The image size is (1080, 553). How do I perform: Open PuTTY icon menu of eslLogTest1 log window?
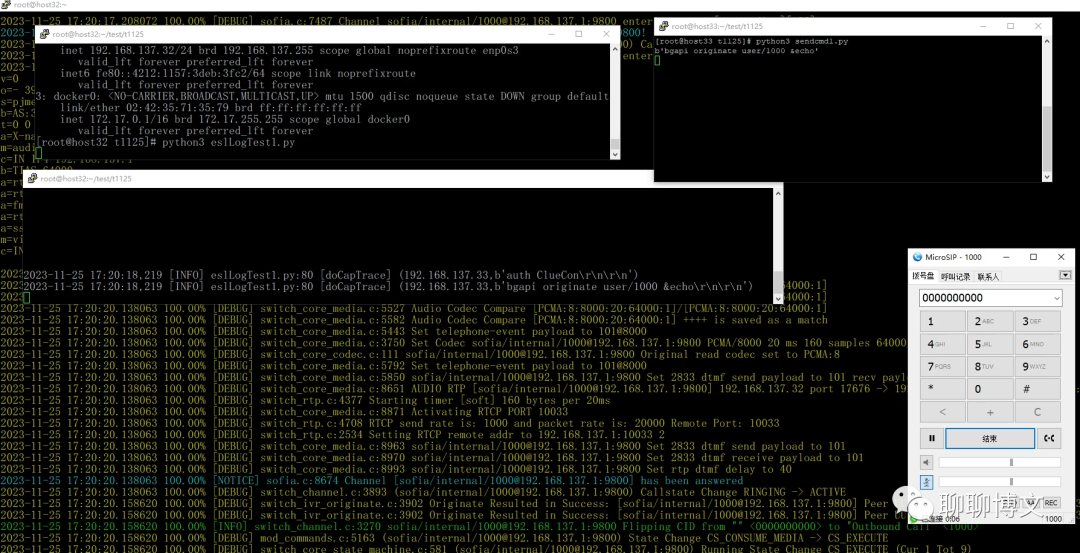tap(32, 178)
